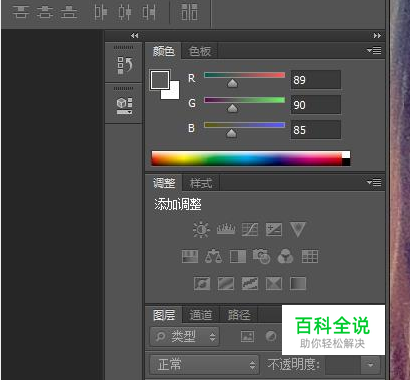
Task: Pick a color from the spectrum ramp
Action: point(247,159)
